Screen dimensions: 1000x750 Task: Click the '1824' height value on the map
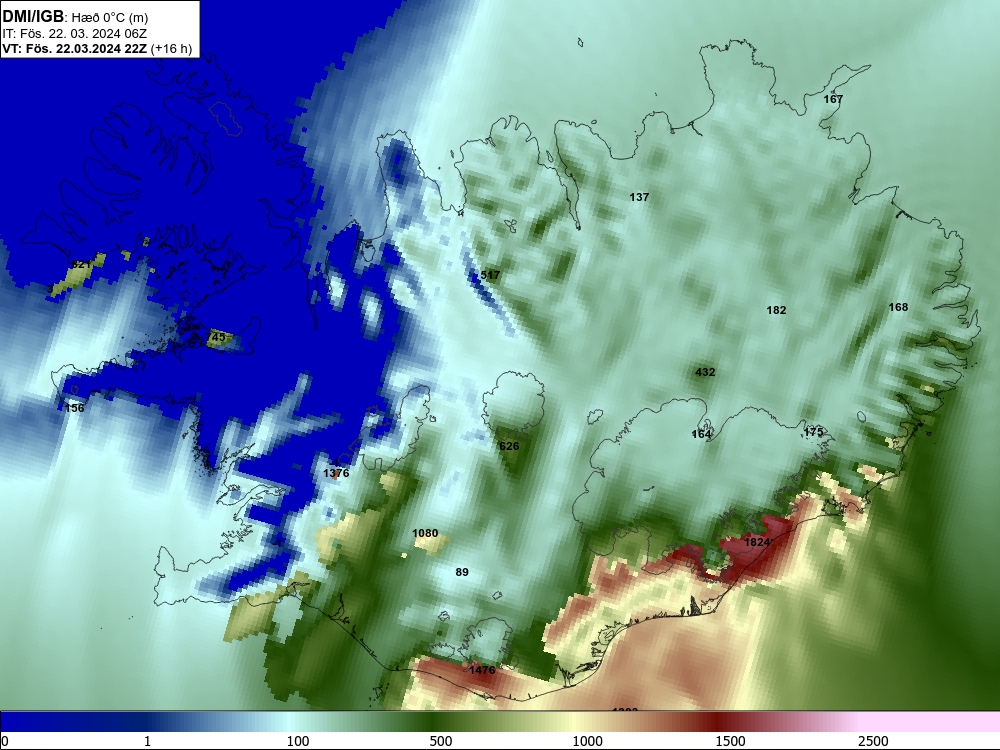(757, 542)
